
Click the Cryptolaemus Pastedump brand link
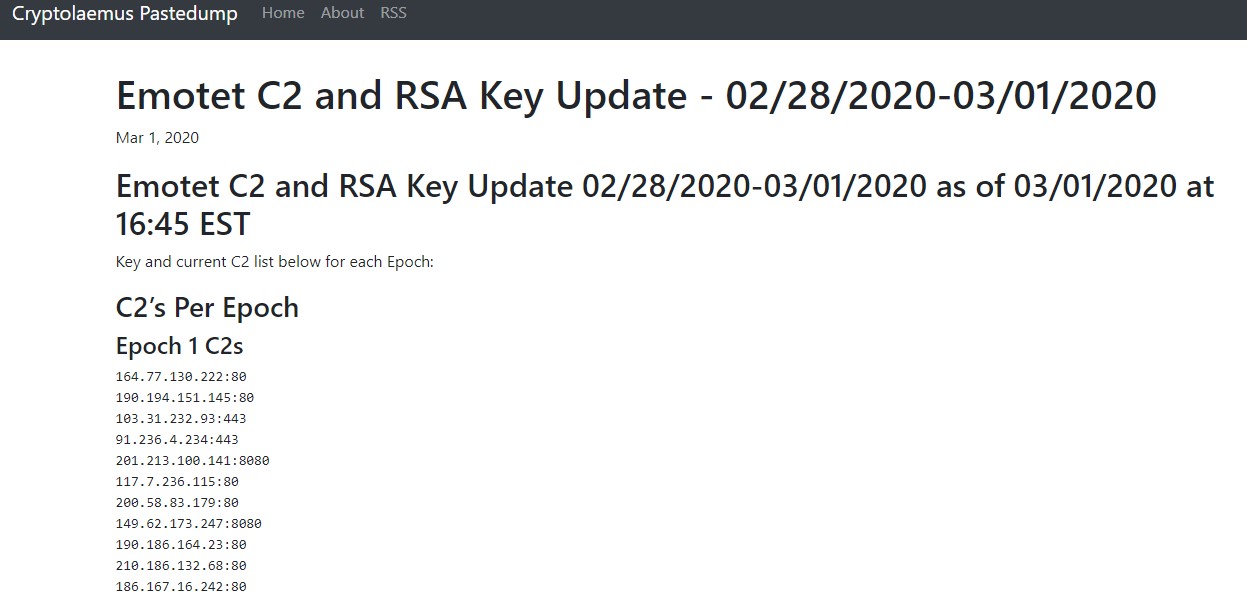pyautogui.click(x=125, y=14)
